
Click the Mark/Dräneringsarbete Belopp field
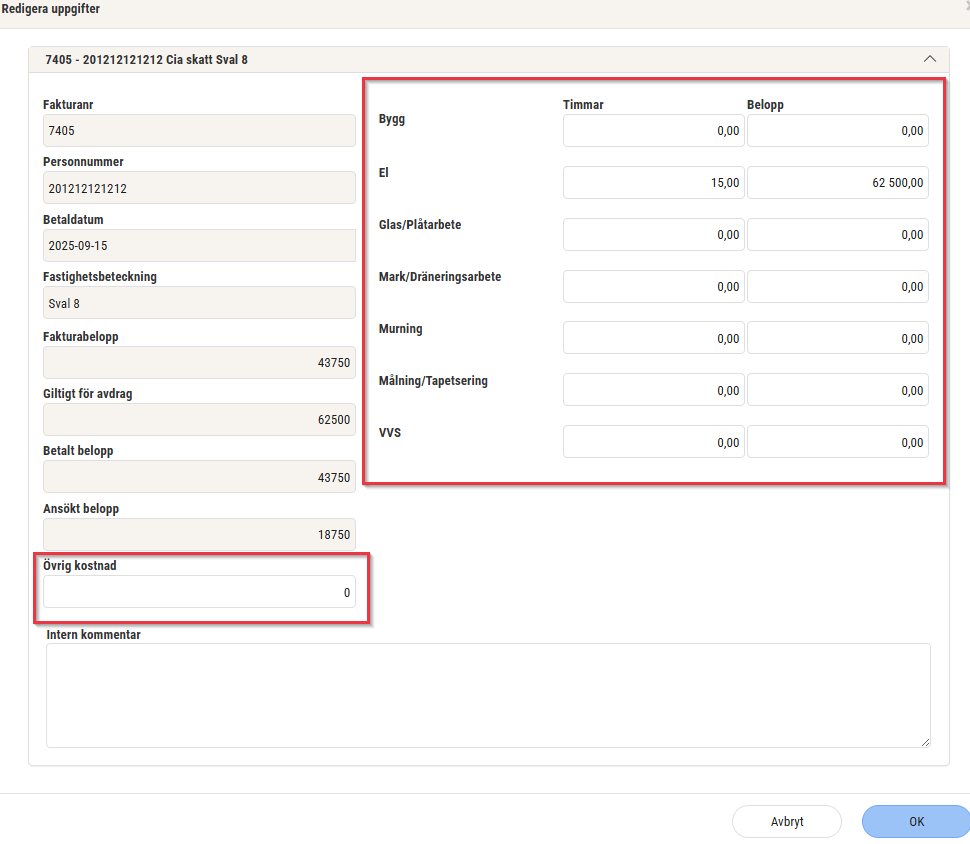coord(837,287)
